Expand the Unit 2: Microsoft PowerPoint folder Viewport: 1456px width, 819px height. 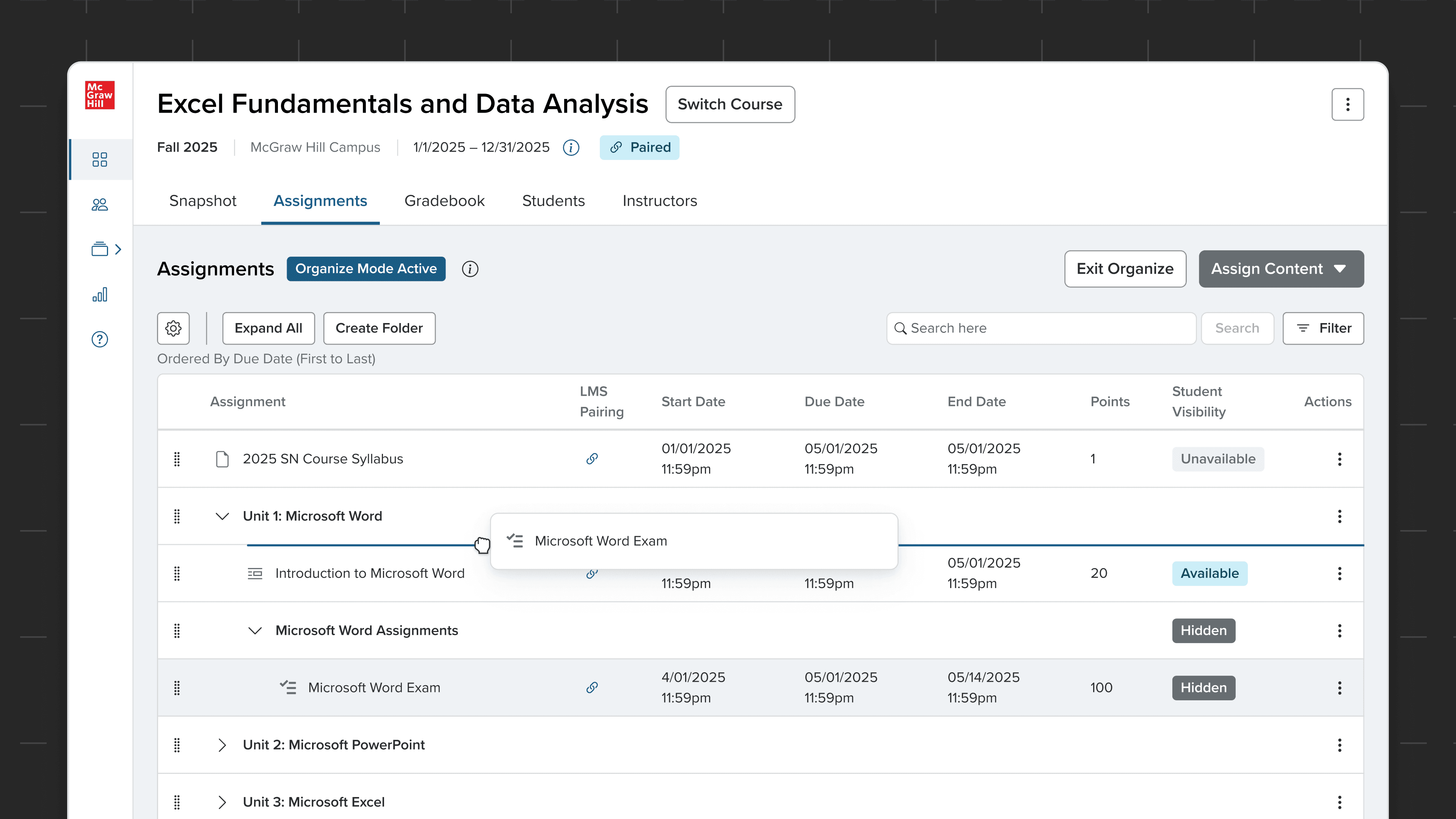[x=222, y=745]
